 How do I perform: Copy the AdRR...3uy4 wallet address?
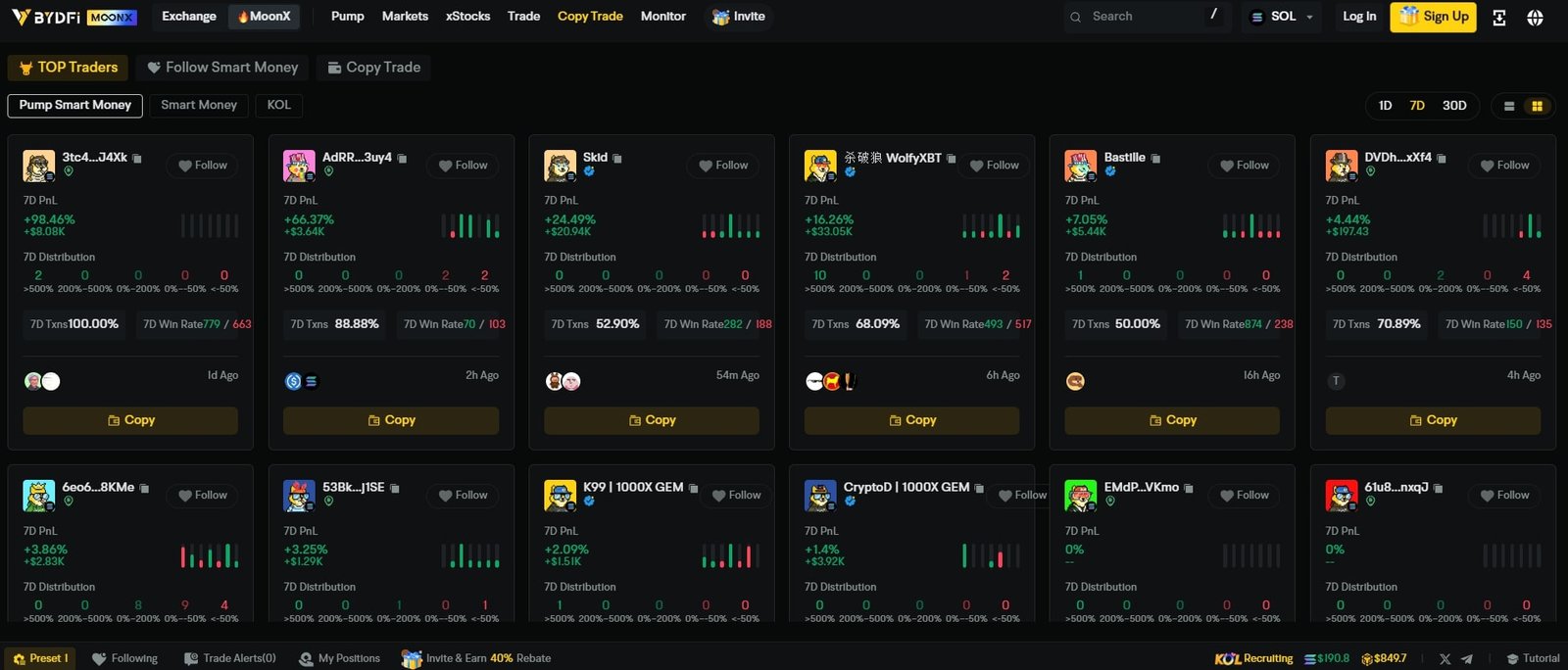pos(402,159)
